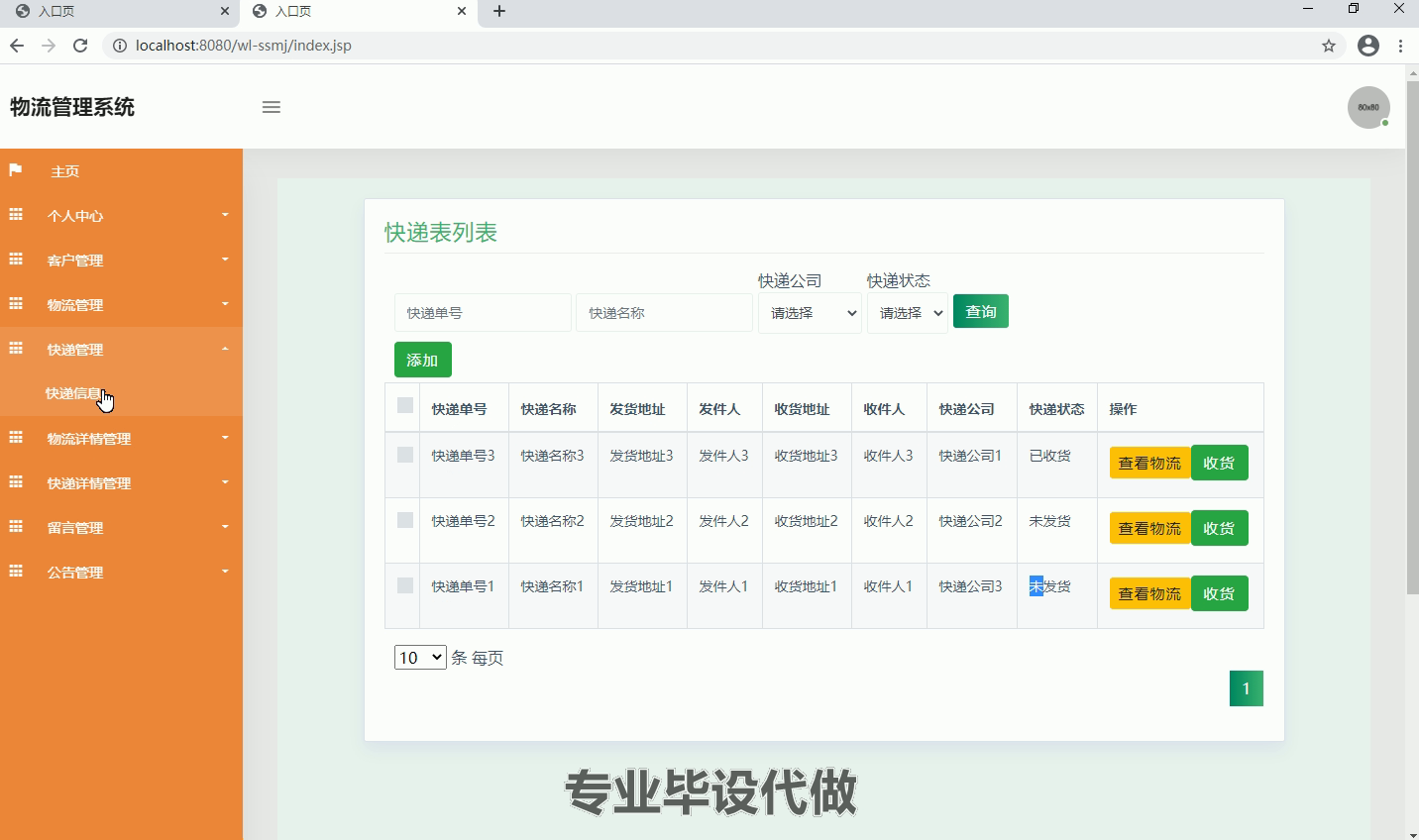This screenshot has height=840, width=1419.
Task: Close the first 入口页 tab
Action: point(225,11)
